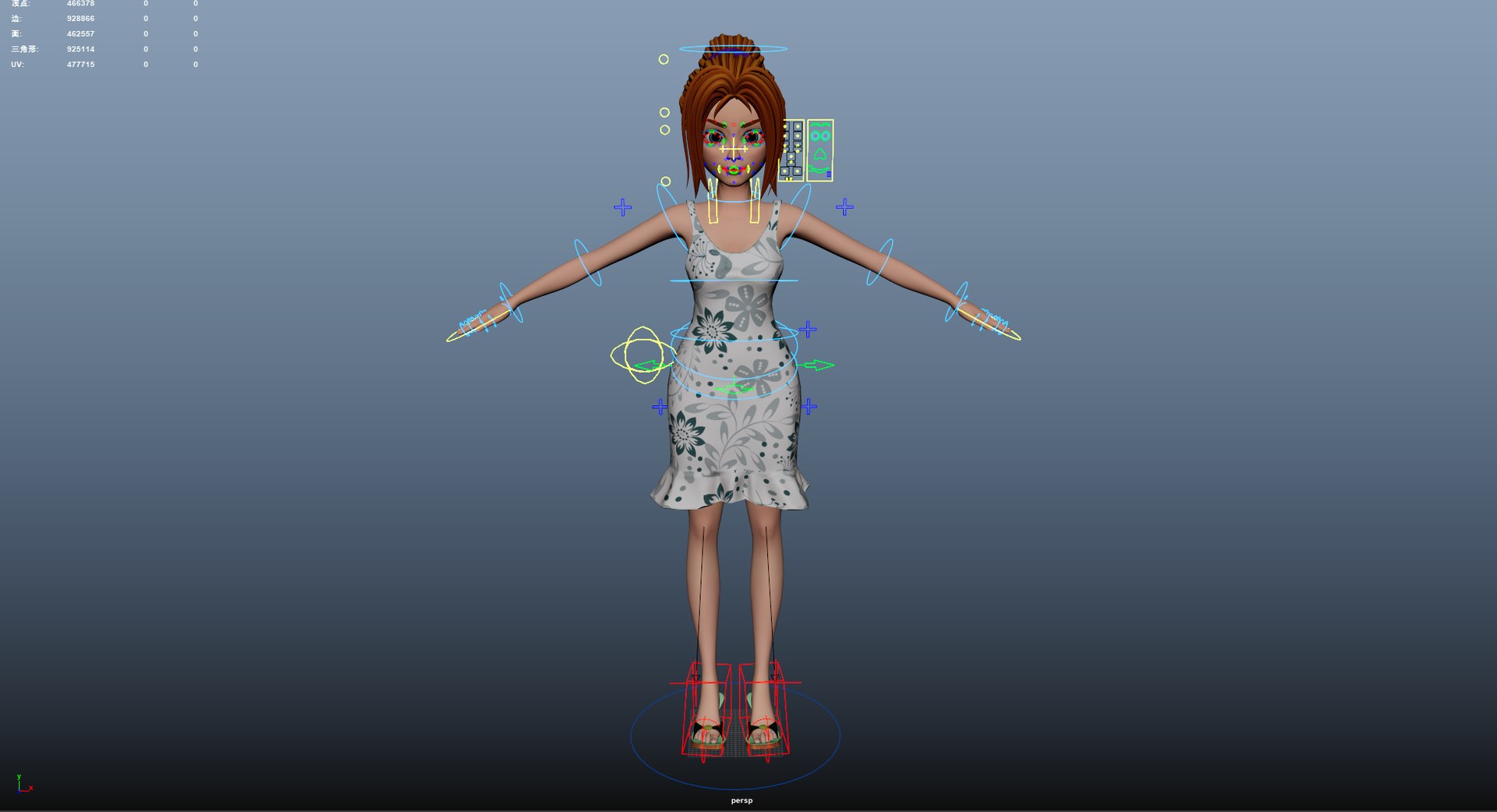This screenshot has height=812, width=1497.
Task: Select the red foot box control, screen-left foot
Action: pos(706,711)
